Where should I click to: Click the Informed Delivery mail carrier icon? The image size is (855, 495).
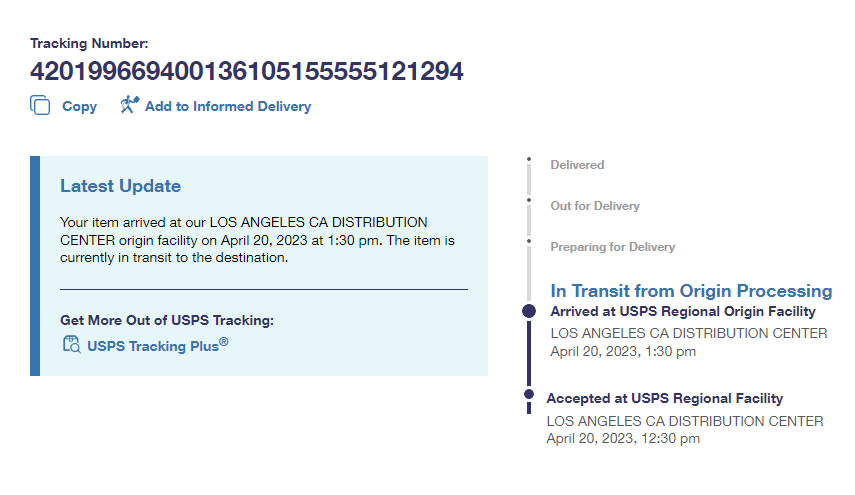coord(129,105)
